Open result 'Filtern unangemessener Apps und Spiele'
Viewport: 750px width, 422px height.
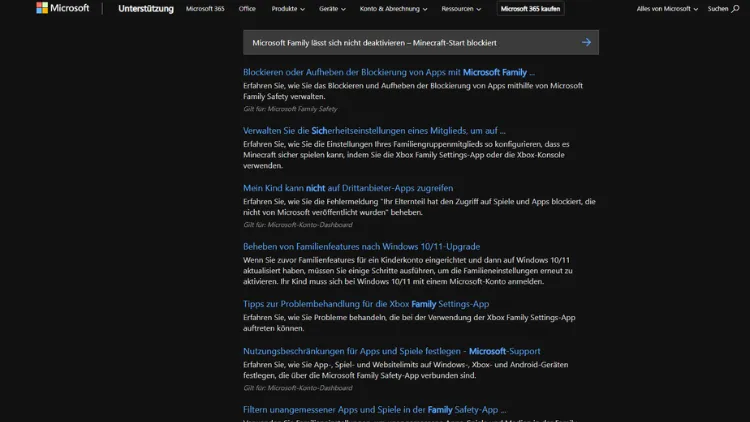[374, 410]
